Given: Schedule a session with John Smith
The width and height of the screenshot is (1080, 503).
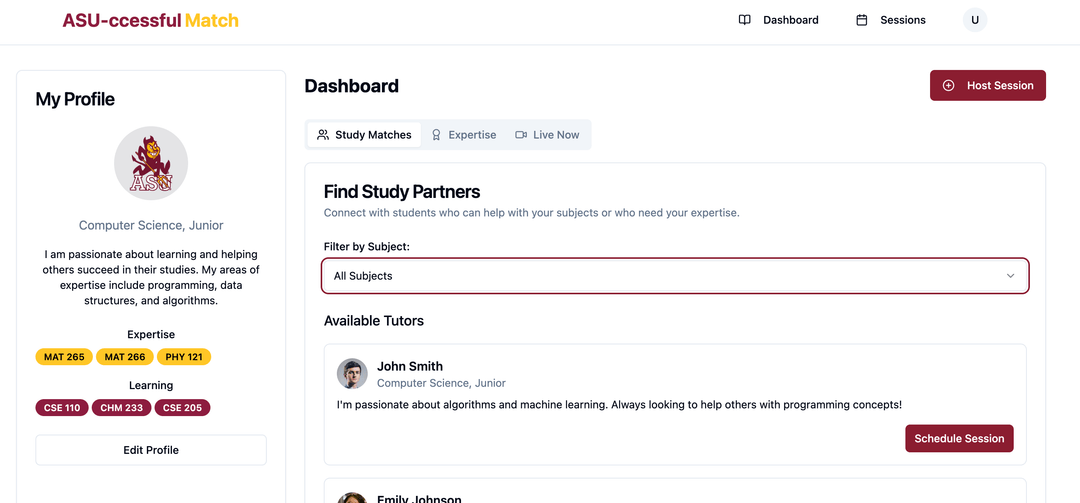Looking at the screenshot, I should (x=959, y=438).
